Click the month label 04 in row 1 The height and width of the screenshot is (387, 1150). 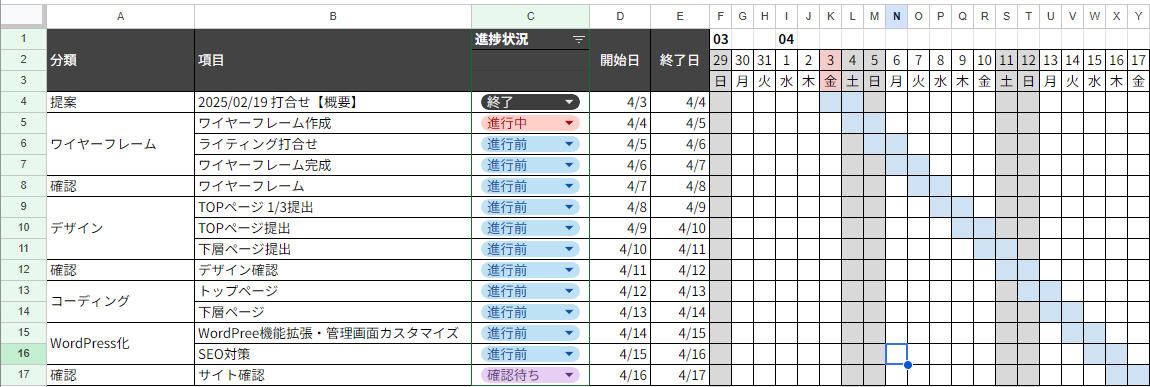click(x=786, y=39)
